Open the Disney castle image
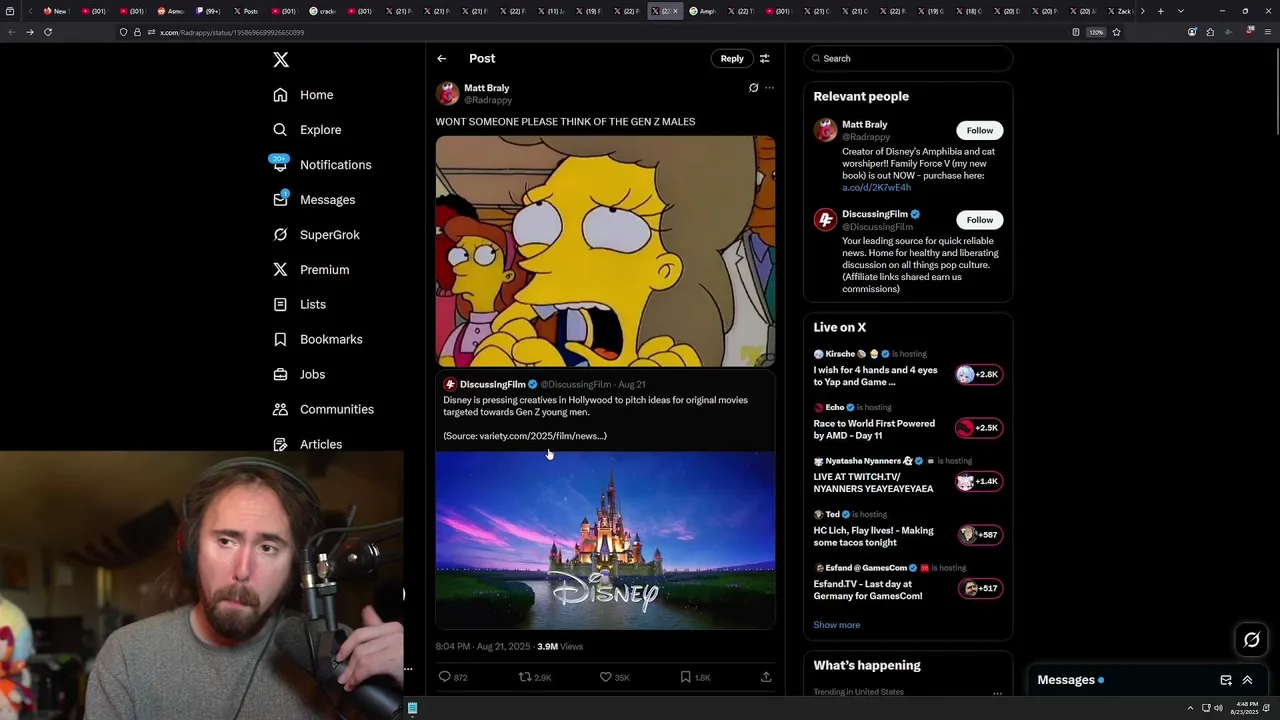Screen dimensions: 1280x720 (605, 540)
